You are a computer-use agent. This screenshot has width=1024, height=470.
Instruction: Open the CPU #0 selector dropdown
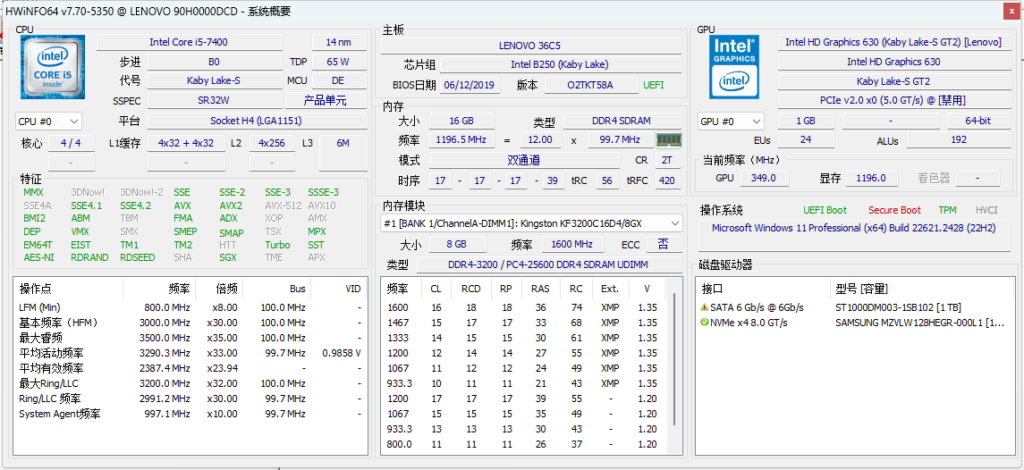click(x=48, y=121)
